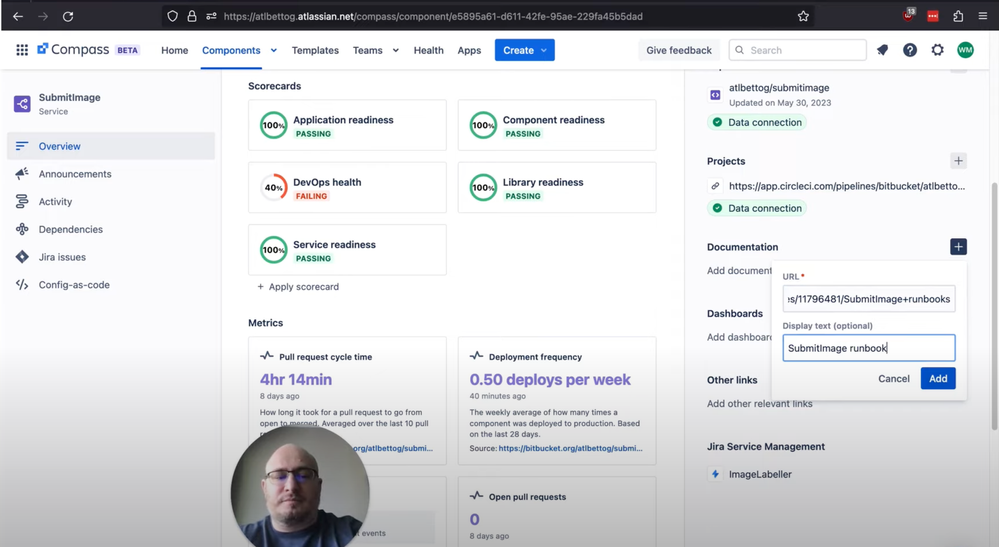This screenshot has width=999, height=547.
Task: Click in the Search field
Action: coord(797,50)
